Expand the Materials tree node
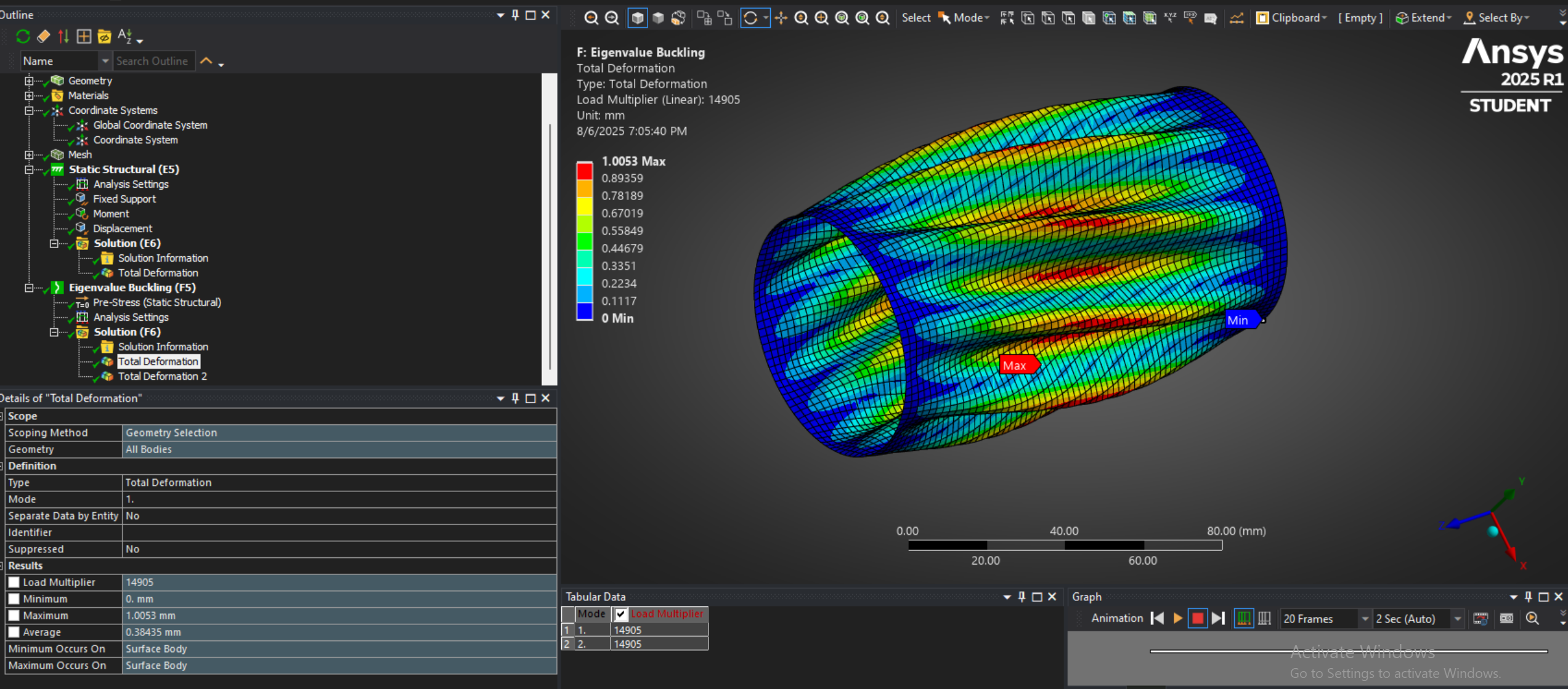The width and height of the screenshot is (1568, 689). (x=29, y=95)
